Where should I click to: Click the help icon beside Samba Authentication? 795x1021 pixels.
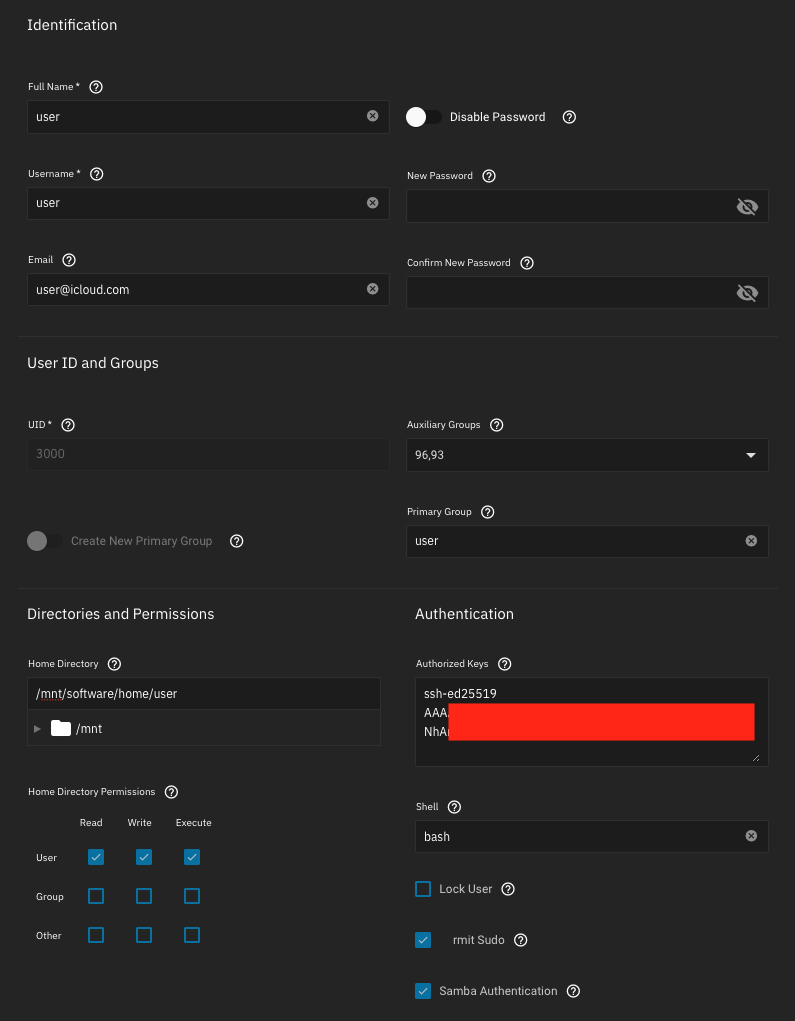tap(574, 991)
